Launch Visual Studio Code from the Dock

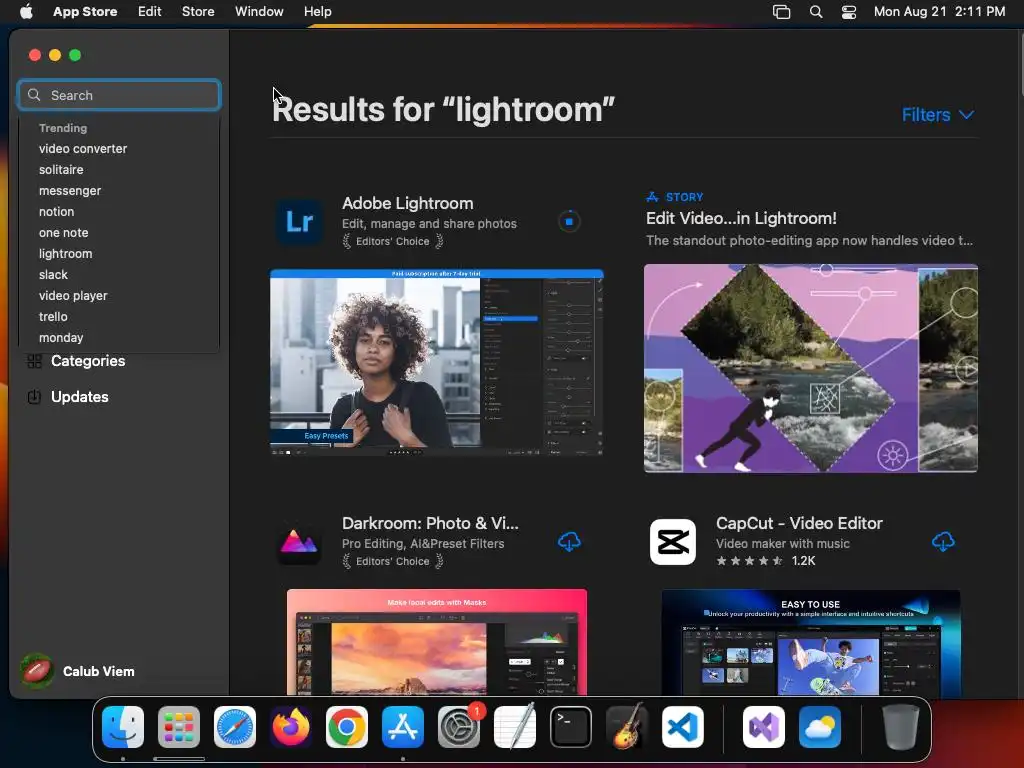coord(682,726)
